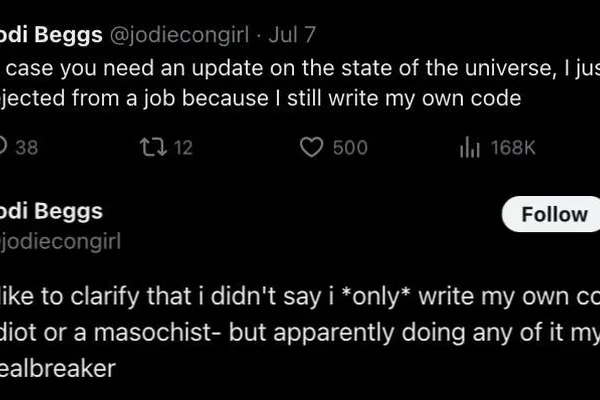Viewport: 600px width, 400px height.
Task: Click the 500 likes count
Action: [350, 148]
